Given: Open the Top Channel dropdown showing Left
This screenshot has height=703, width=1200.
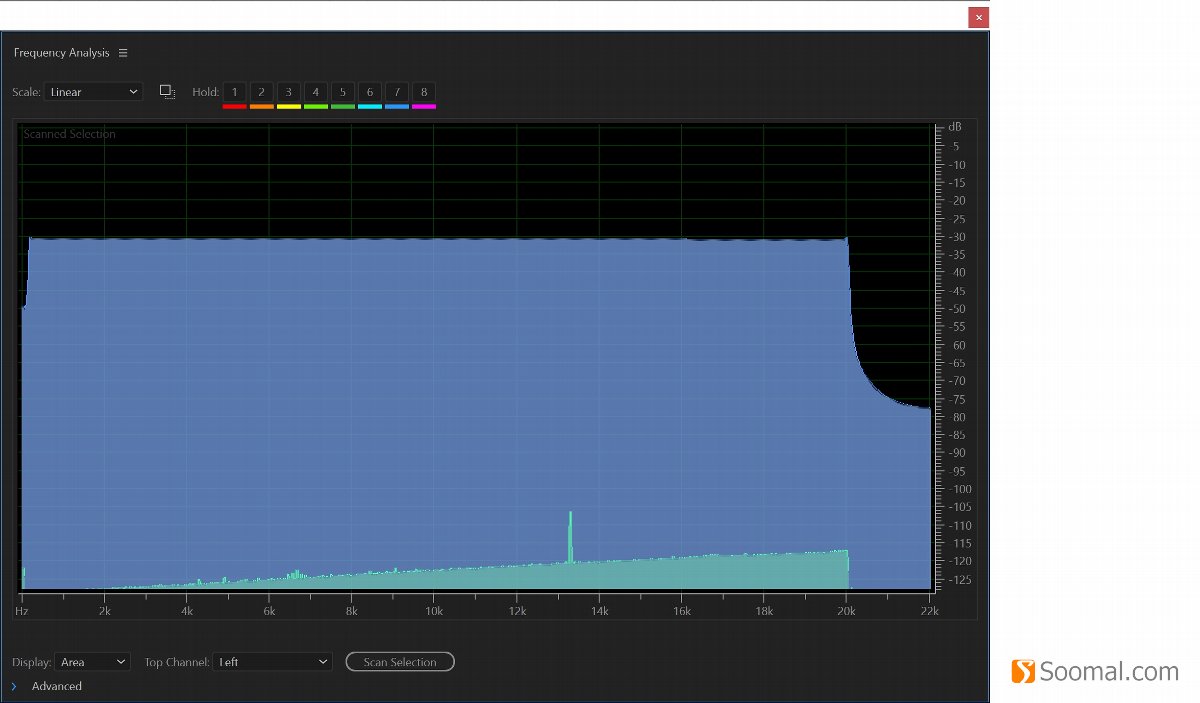Looking at the screenshot, I should pyautogui.click(x=273, y=661).
